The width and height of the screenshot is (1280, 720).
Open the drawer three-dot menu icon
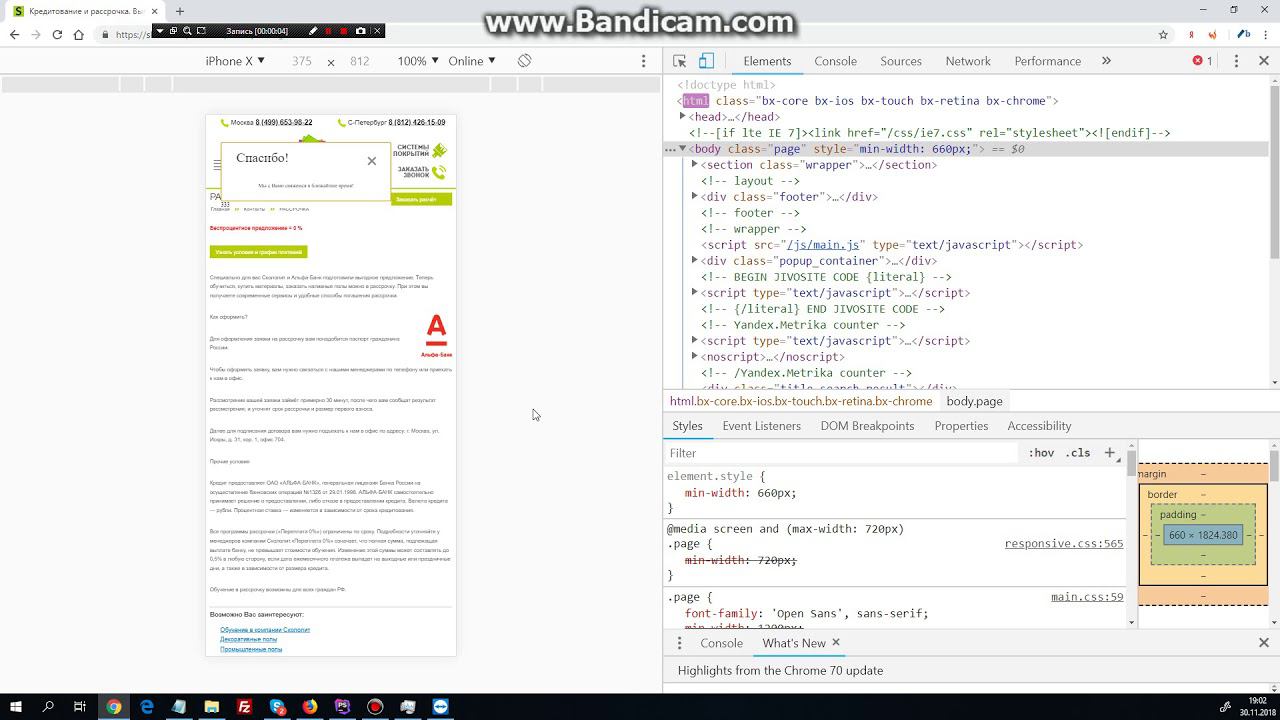click(680, 643)
